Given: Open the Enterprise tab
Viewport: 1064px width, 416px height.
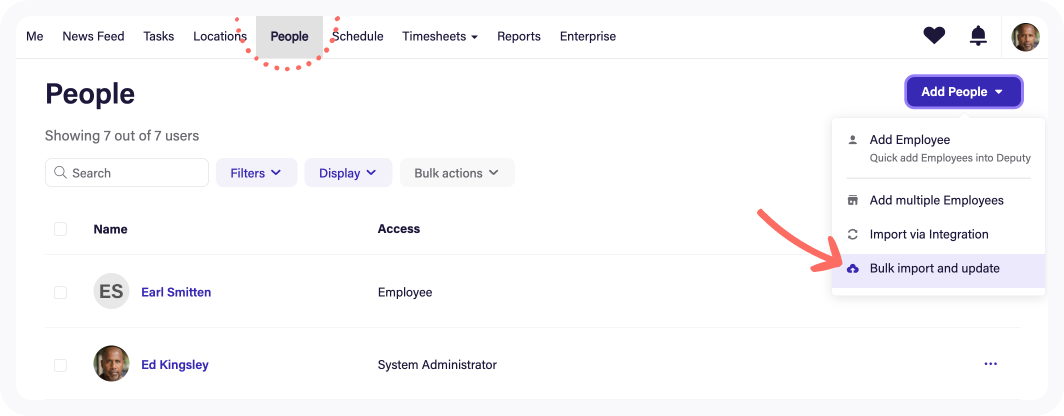Looking at the screenshot, I should (x=588, y=37).
